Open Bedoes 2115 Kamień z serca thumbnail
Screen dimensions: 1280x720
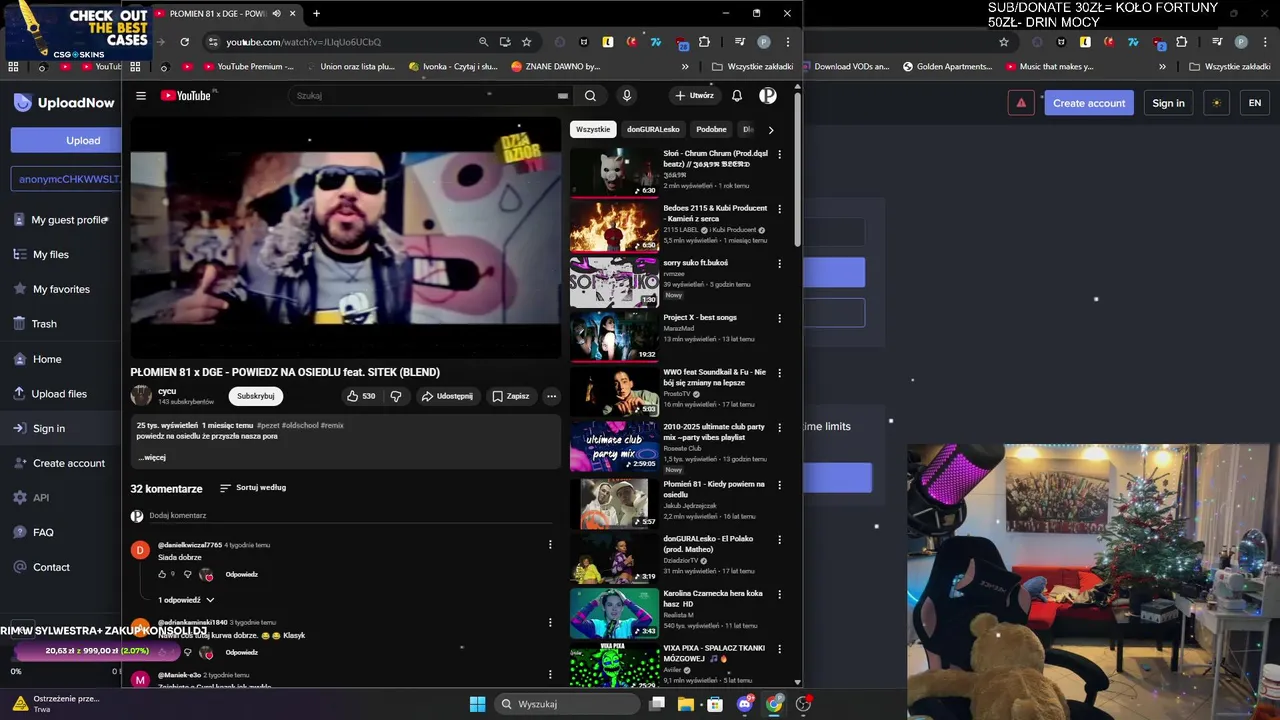tap(614, 227)
